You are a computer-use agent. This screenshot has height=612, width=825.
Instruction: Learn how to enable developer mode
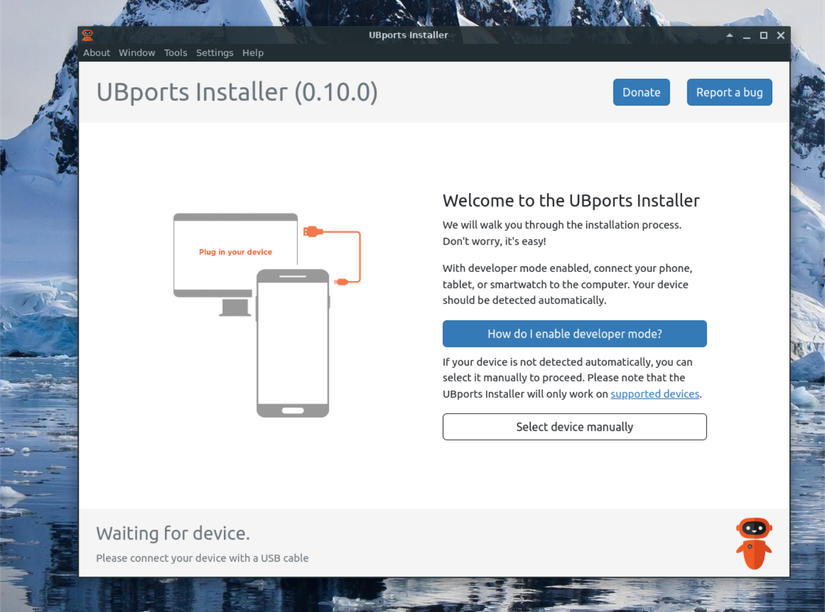coord(574,333)
